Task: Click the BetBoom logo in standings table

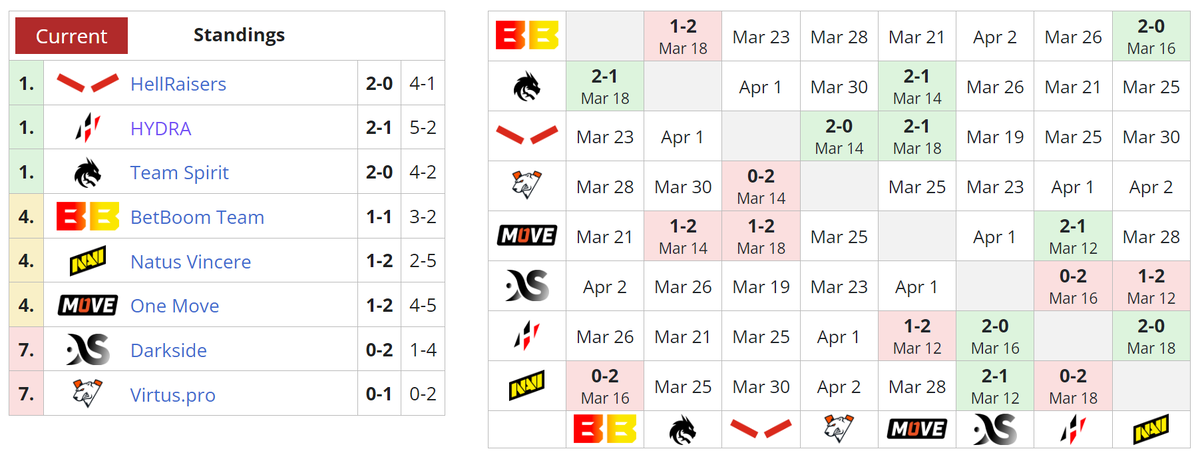Action: pyautogui.click(x=87, y=217)
